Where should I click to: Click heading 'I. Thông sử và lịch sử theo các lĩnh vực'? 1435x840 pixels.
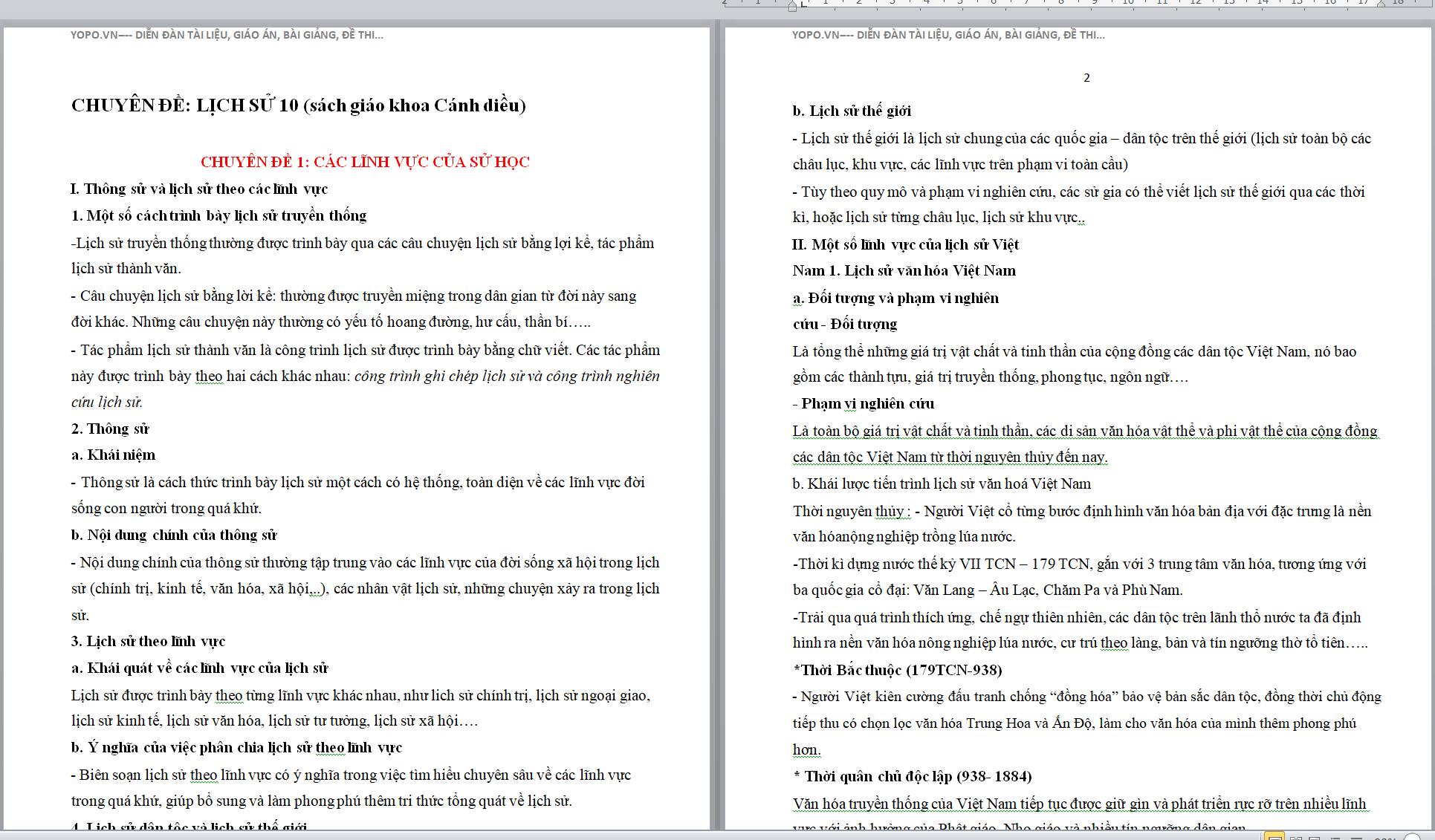(x=199, y=189)
